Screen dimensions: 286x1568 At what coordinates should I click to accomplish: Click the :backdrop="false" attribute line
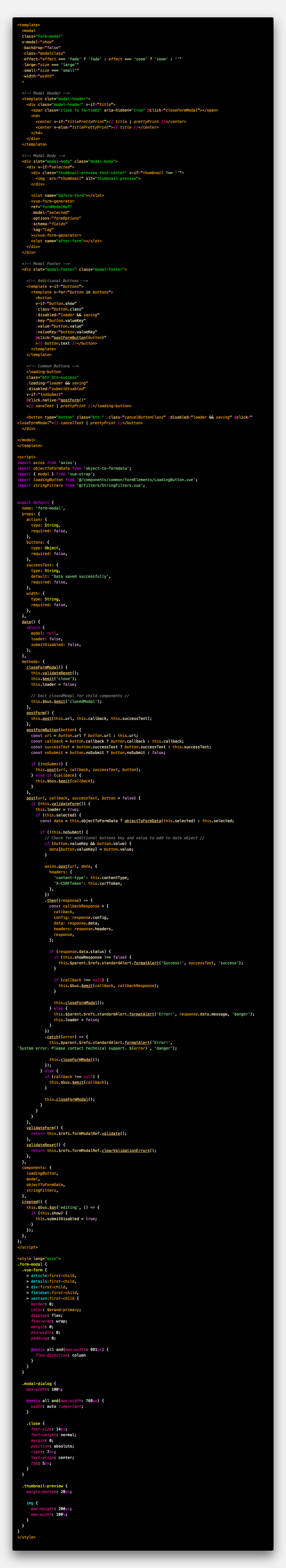[41, 47]
